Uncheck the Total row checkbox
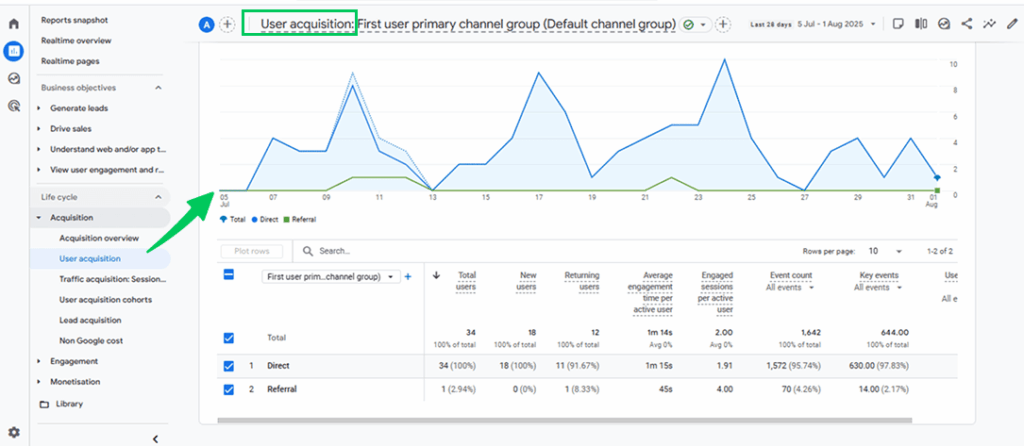This screenshot has width=1024, height=446. click(x=229, y=338)
